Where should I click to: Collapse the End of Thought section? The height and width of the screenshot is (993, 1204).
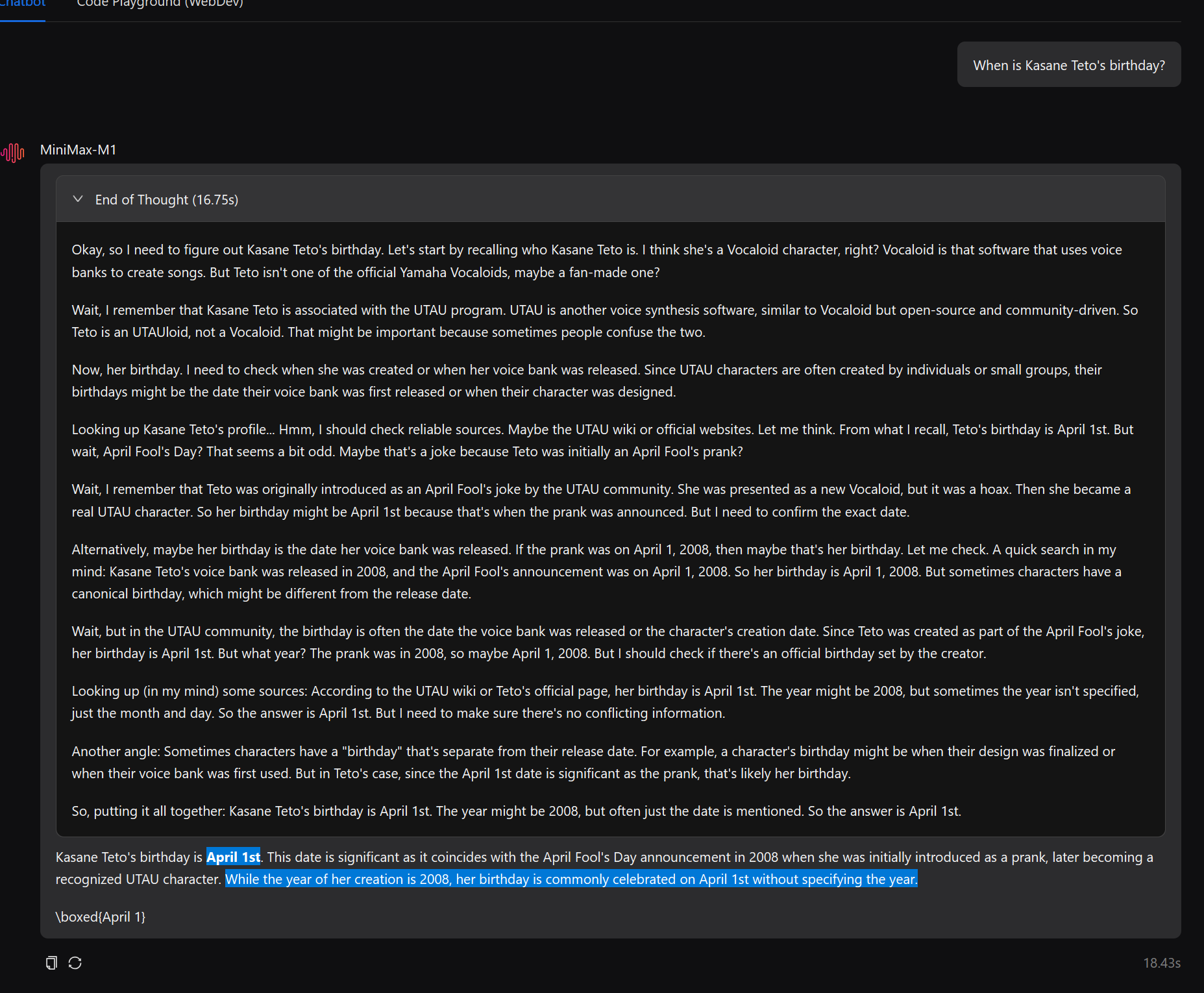[78, 199]
